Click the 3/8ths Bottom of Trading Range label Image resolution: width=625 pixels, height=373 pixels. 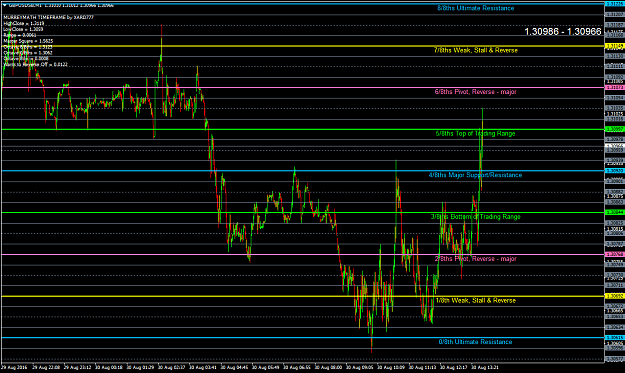point(476,217)
